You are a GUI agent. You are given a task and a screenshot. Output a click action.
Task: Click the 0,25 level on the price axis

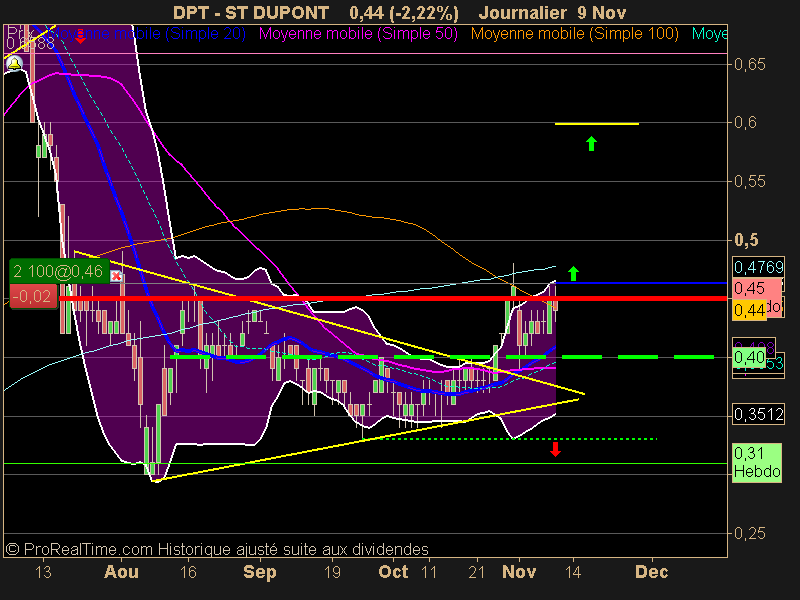click(749, 534)
